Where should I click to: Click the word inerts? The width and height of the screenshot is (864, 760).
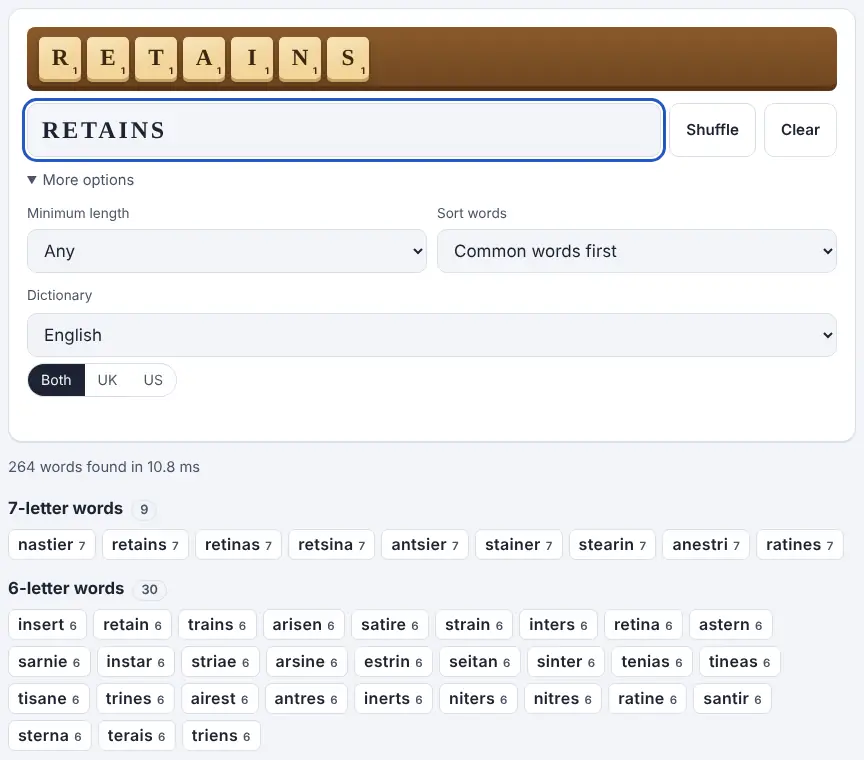point(393,698)
